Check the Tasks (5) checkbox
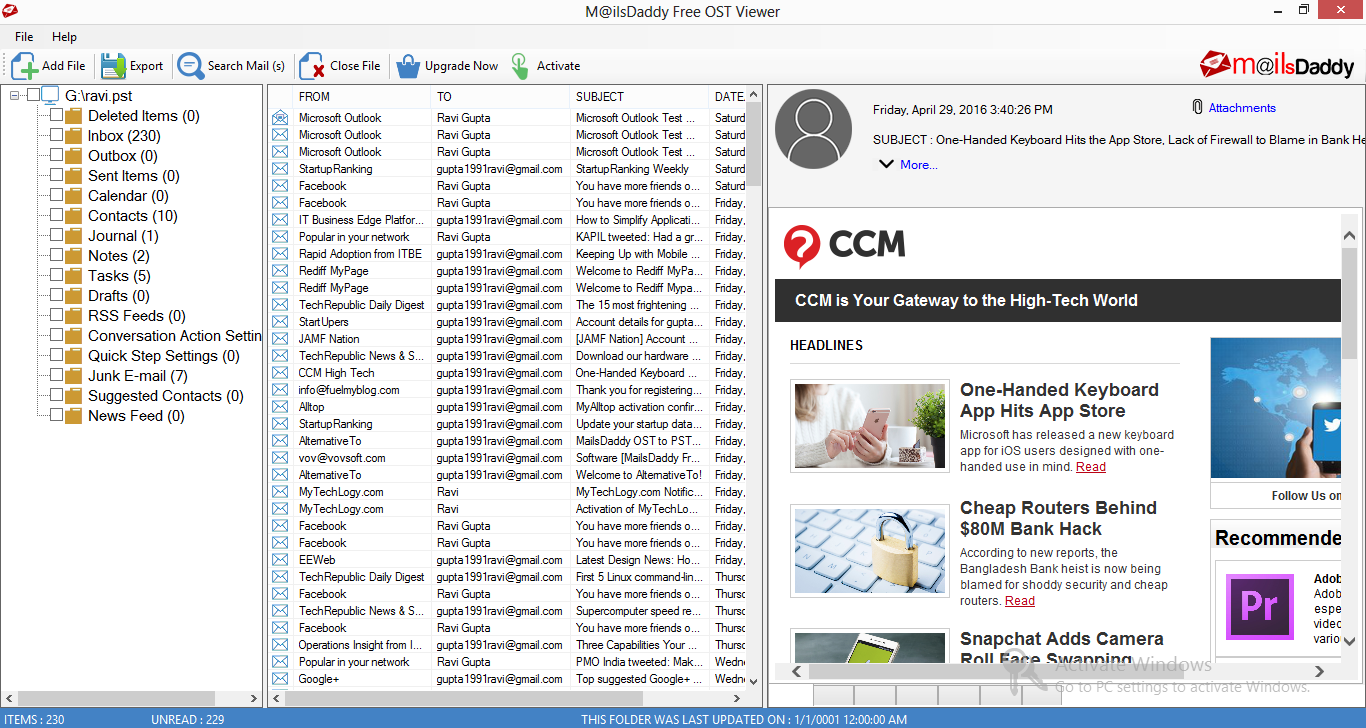This screenshot has height=728, width=1366. (56, 276)
